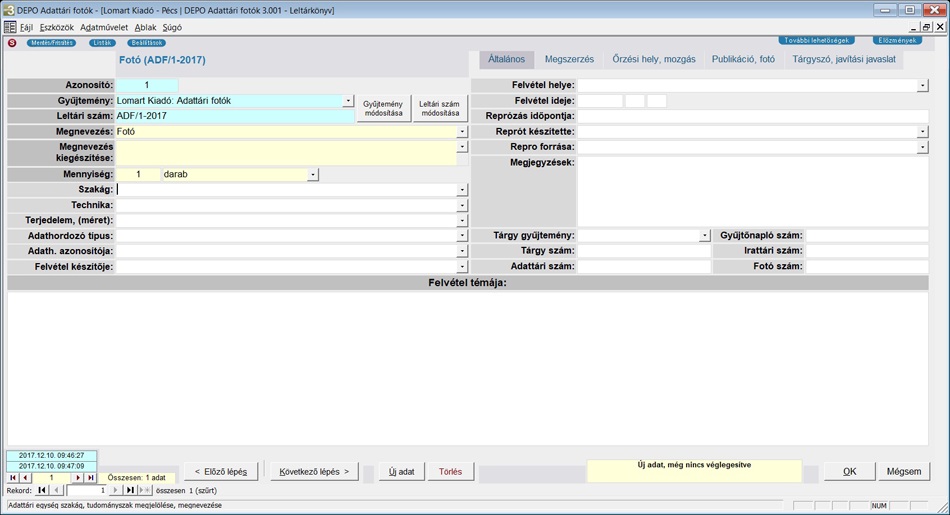This screenshot has height=515, width=950.
Task: Jump to last record with red arrow
Action: [91, 478]
